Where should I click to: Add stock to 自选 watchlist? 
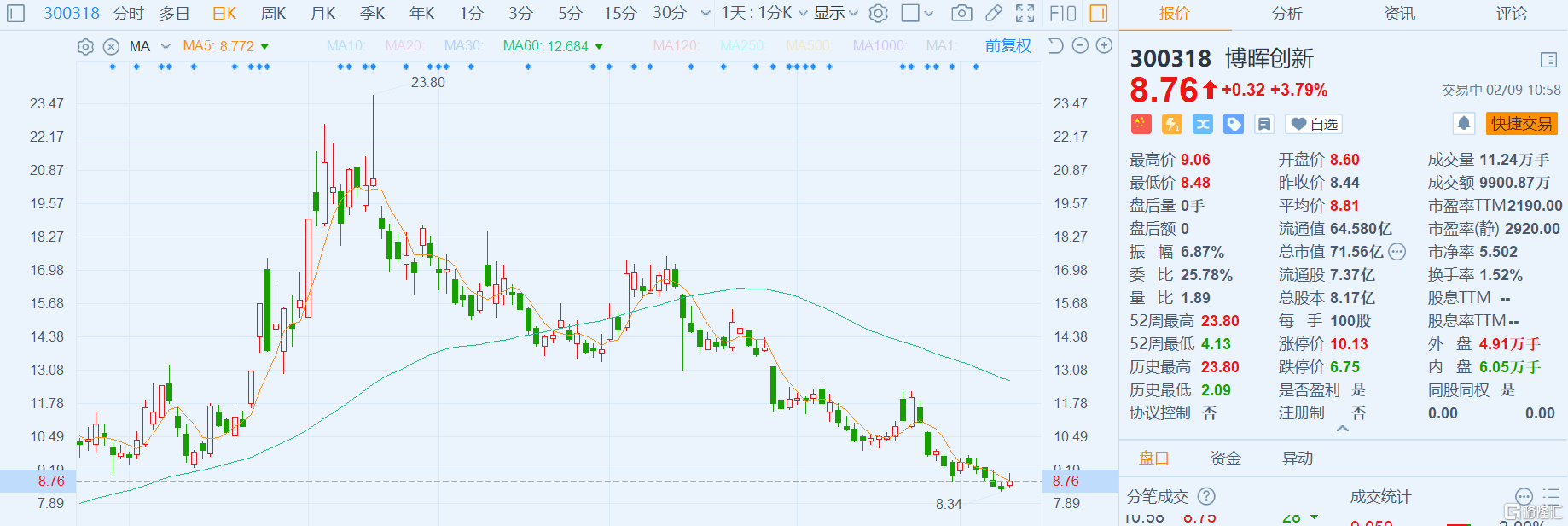(1314, 124)
